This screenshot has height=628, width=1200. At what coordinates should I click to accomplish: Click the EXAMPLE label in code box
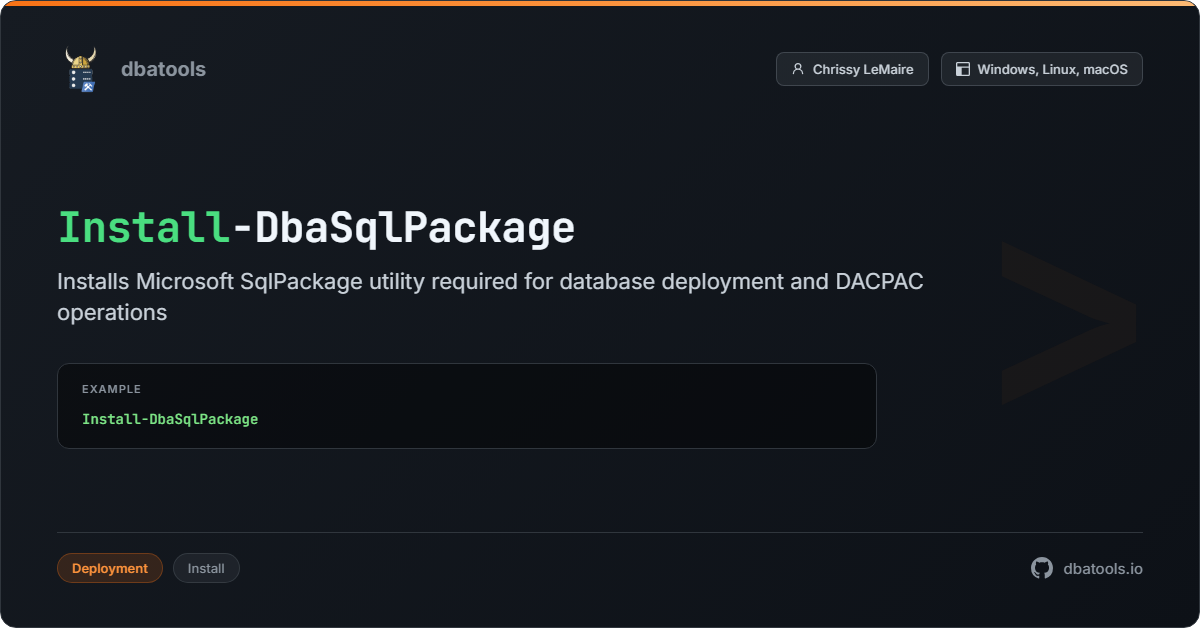pos(111,389)
